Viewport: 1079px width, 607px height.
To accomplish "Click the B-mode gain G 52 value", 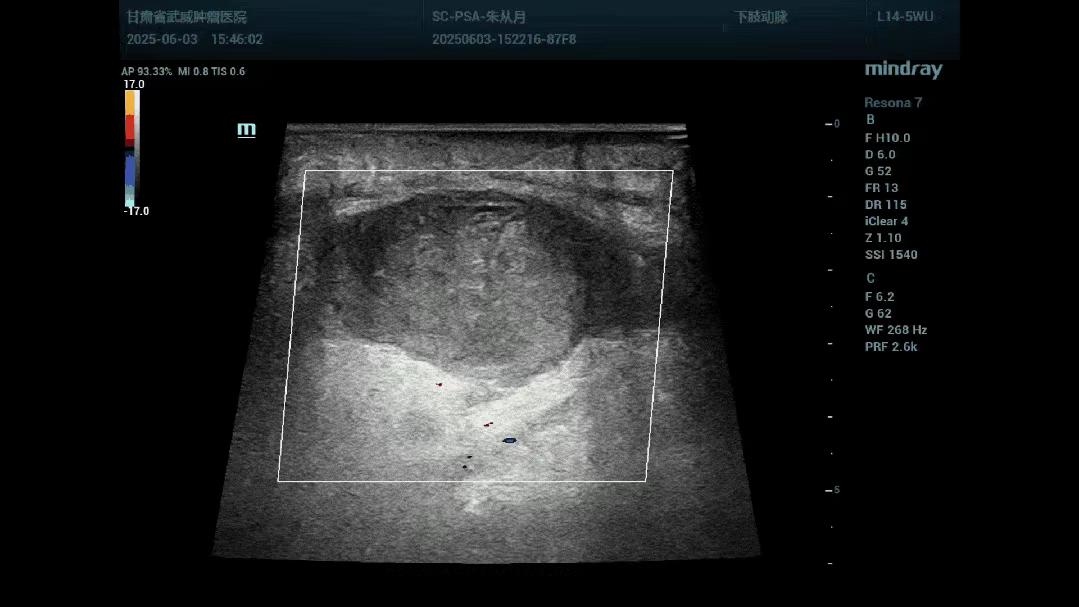I will point(878,171).
